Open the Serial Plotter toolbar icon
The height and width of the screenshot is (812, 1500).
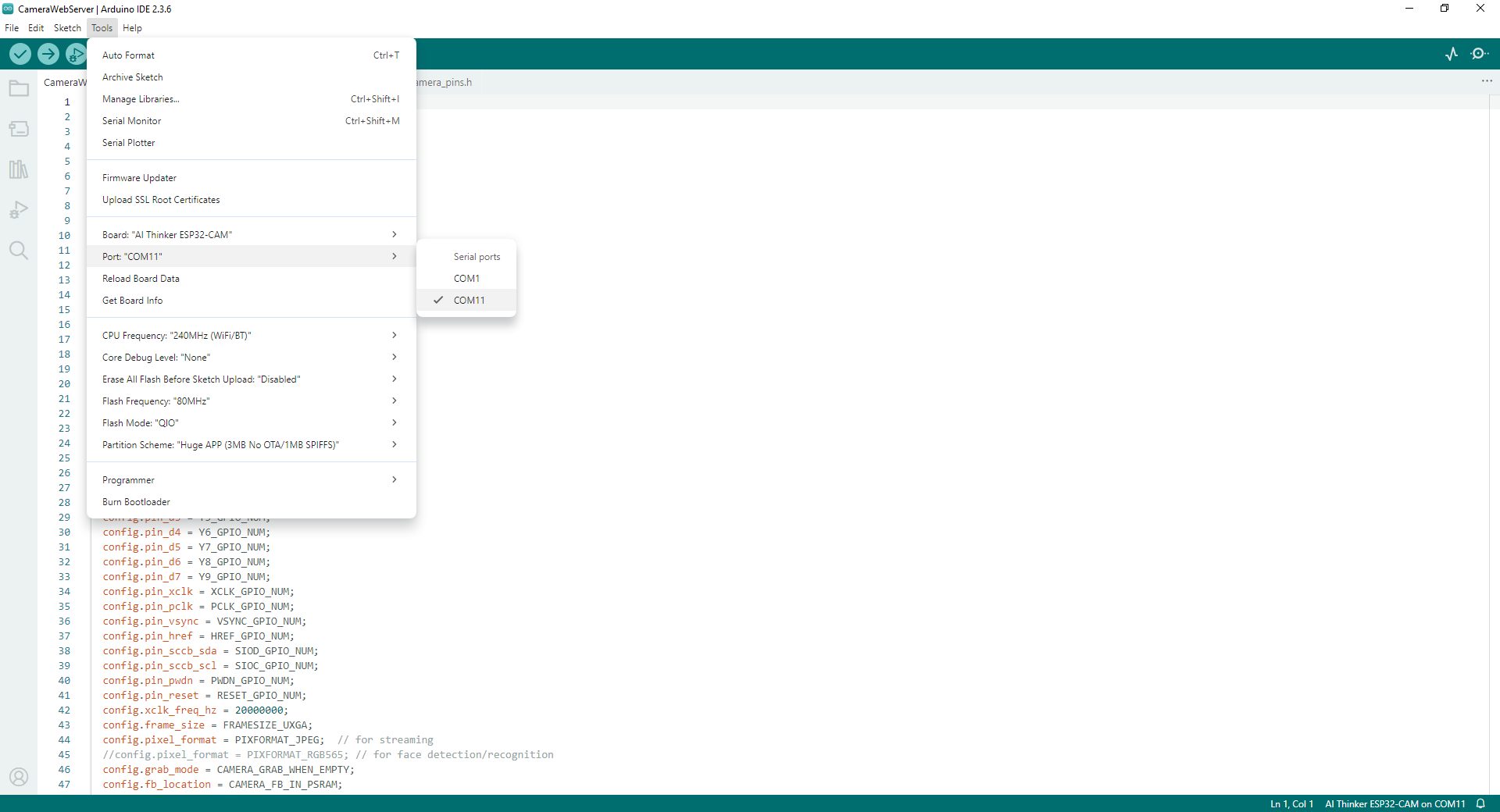(x=1452, y=54)
